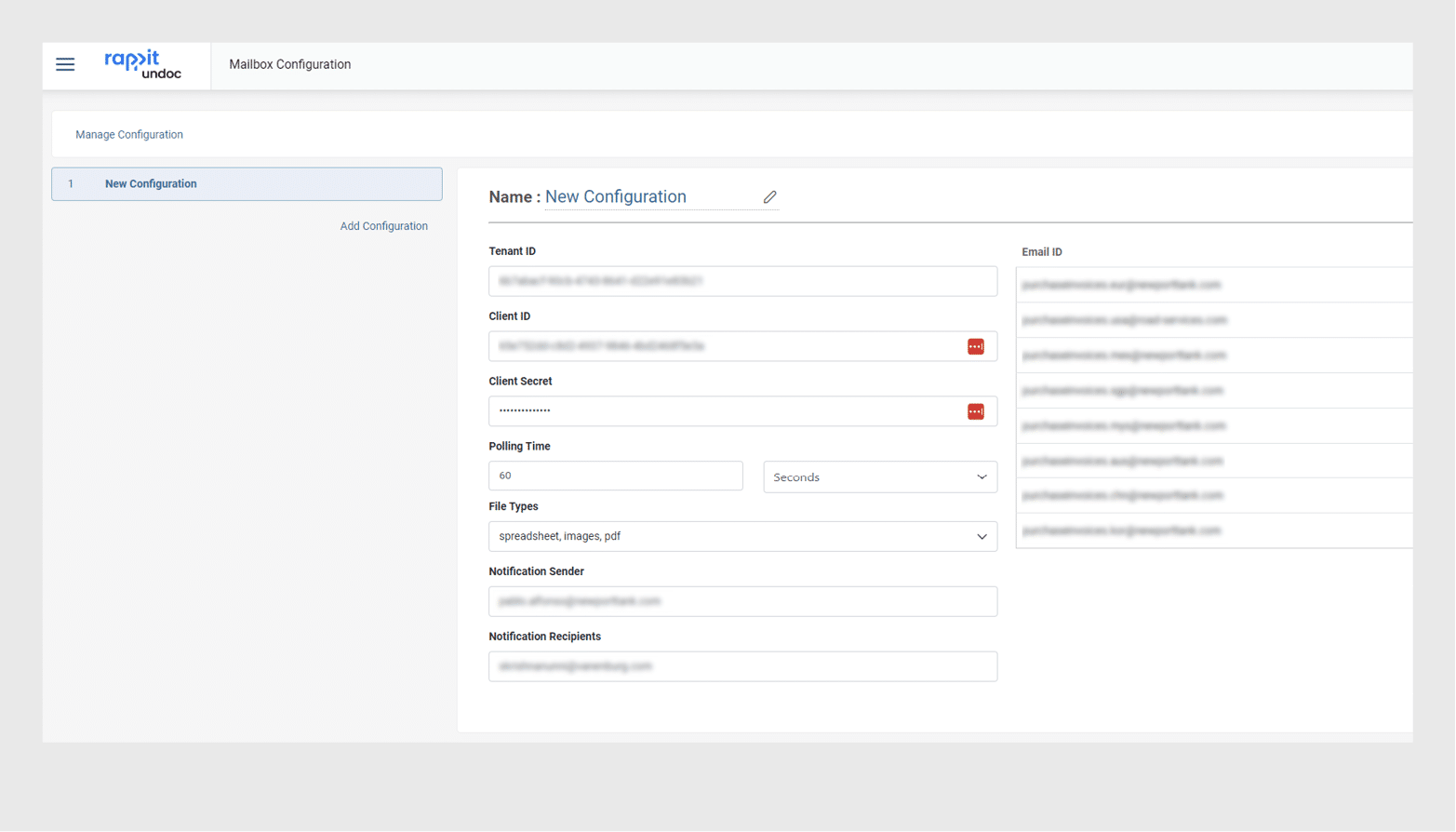Click the Polling Time value field

615,476
